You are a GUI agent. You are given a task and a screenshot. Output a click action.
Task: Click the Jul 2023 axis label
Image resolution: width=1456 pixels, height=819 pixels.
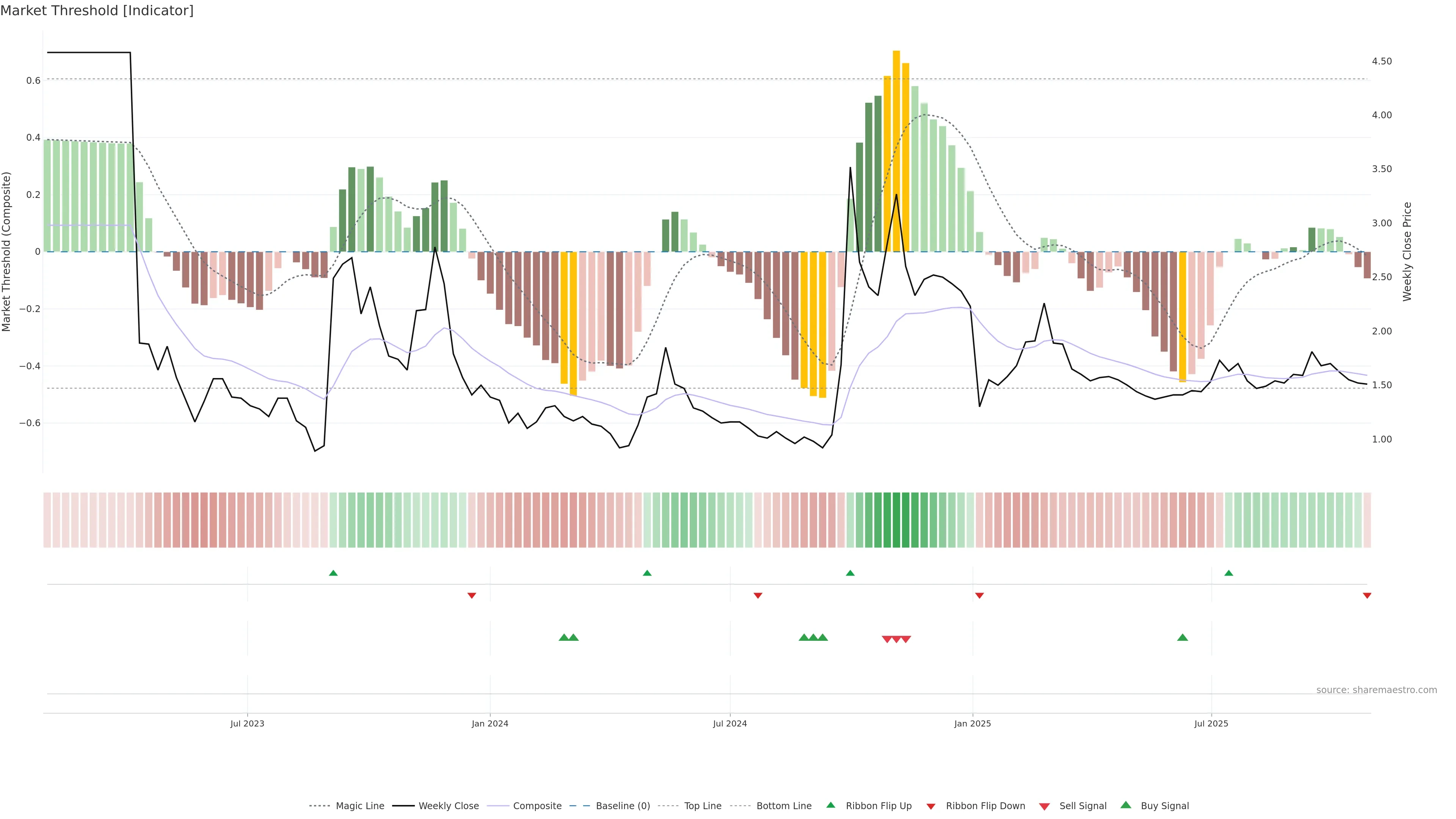247,723
